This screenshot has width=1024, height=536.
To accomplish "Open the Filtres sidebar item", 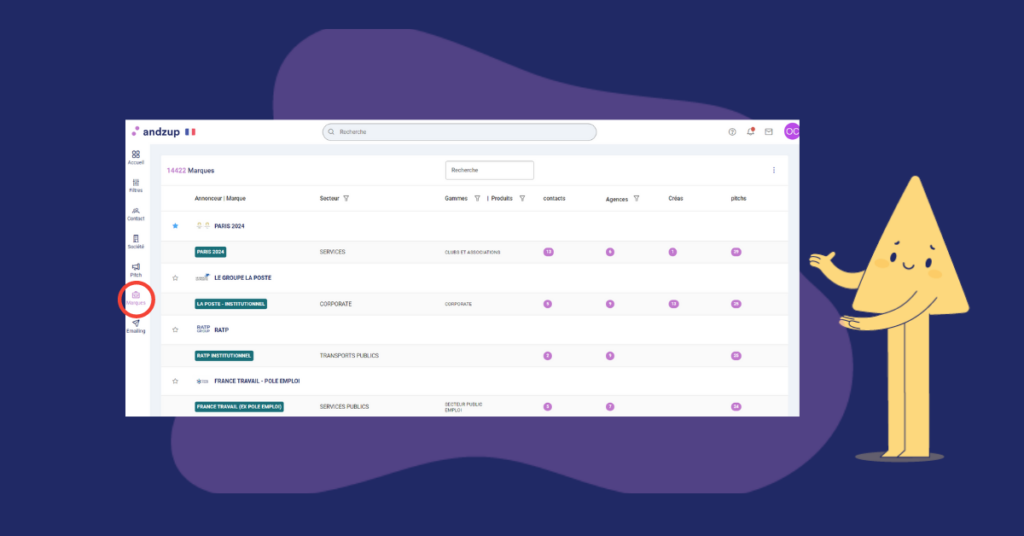I will pyautogui.click(x=136, y=185).
